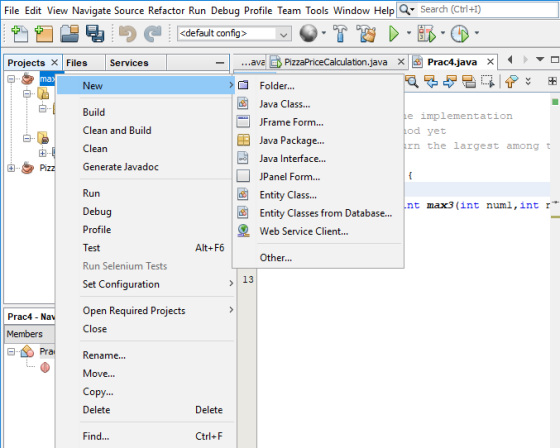Click the Debug Project icon

tap(426, 34)
